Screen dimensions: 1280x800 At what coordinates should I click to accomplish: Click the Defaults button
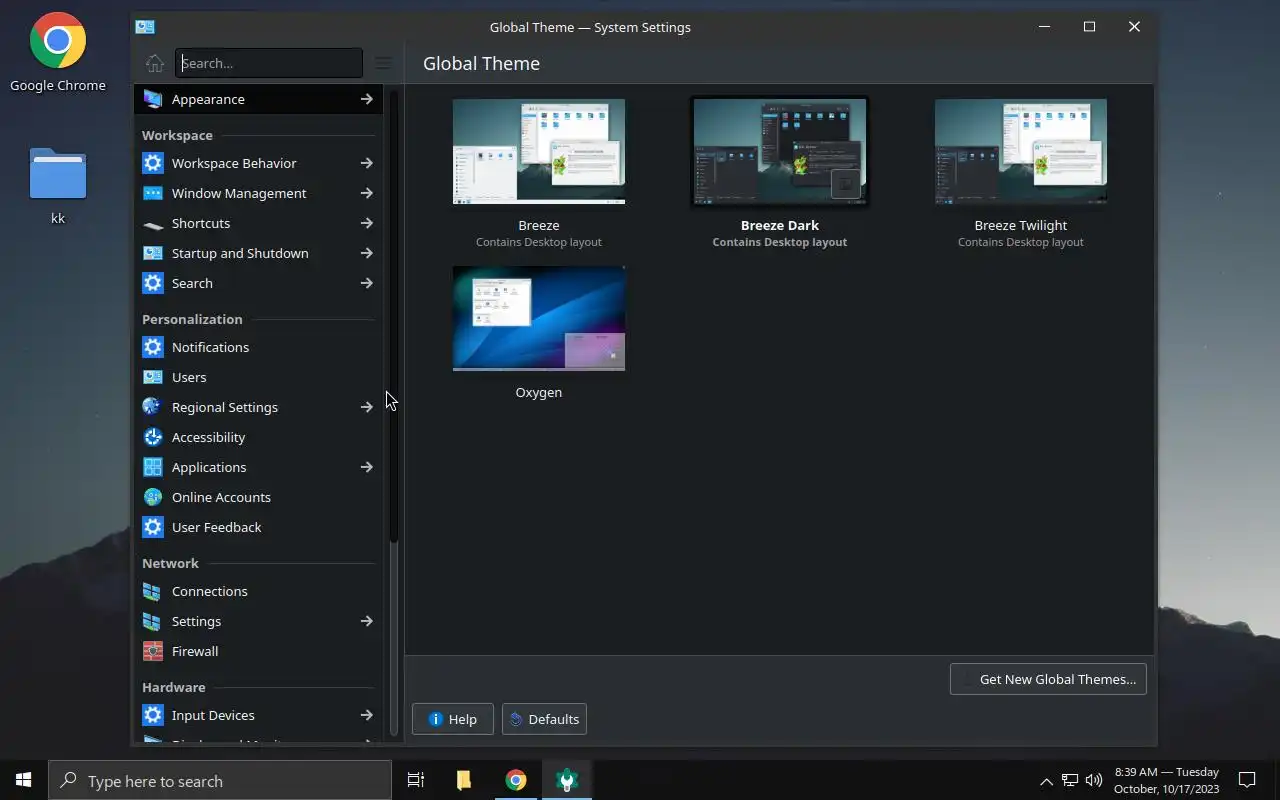tap(544, 719)
